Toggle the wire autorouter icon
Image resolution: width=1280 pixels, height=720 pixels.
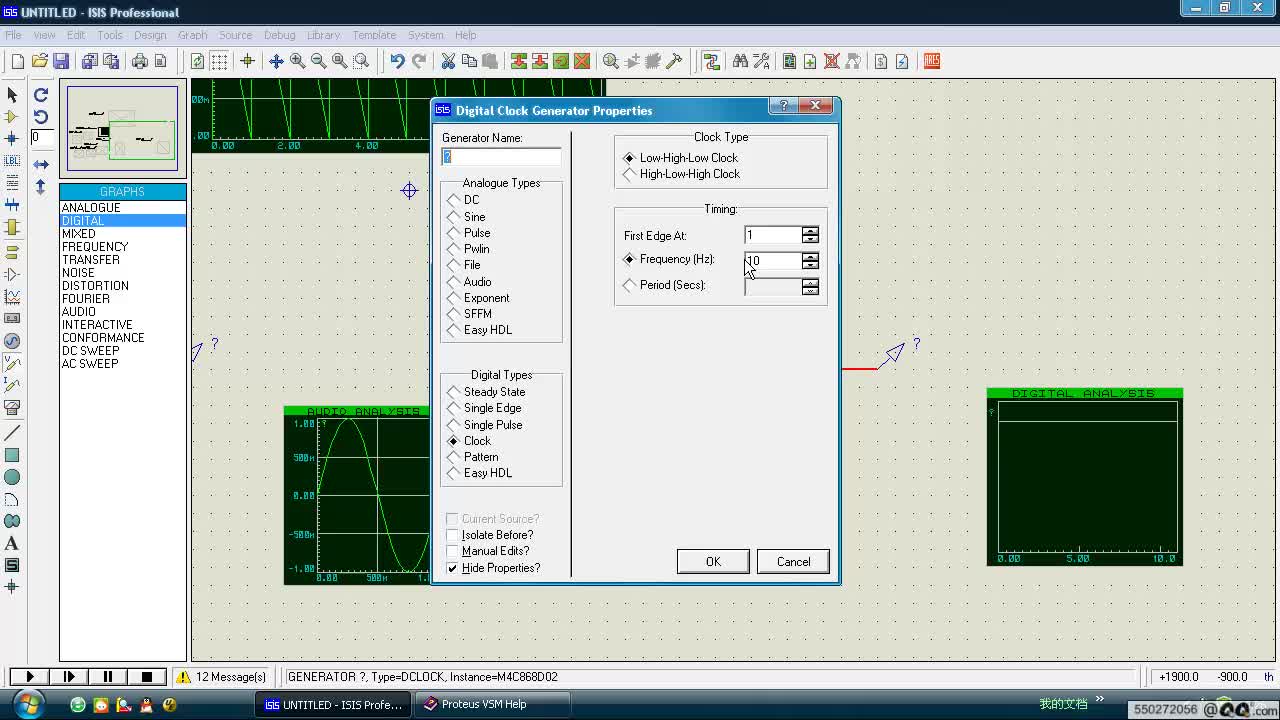click(711, 61)
